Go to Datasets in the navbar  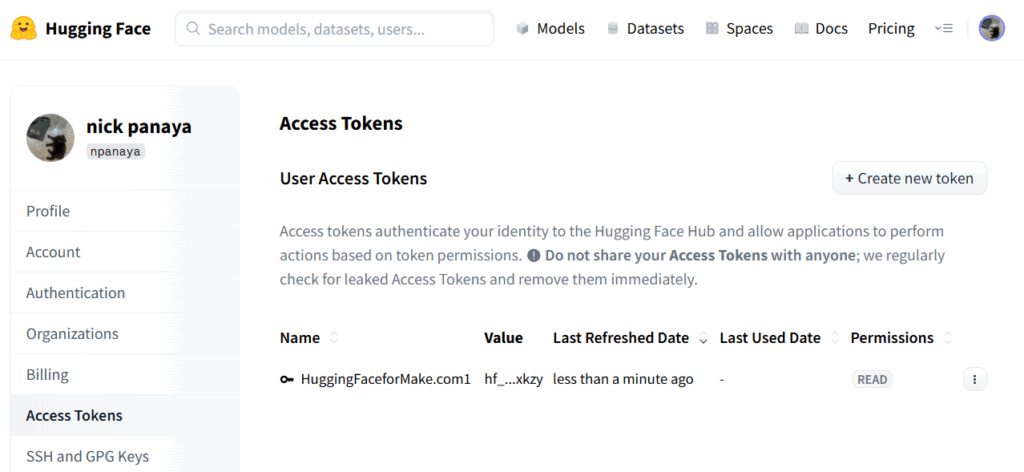click(x=645, y=29)
